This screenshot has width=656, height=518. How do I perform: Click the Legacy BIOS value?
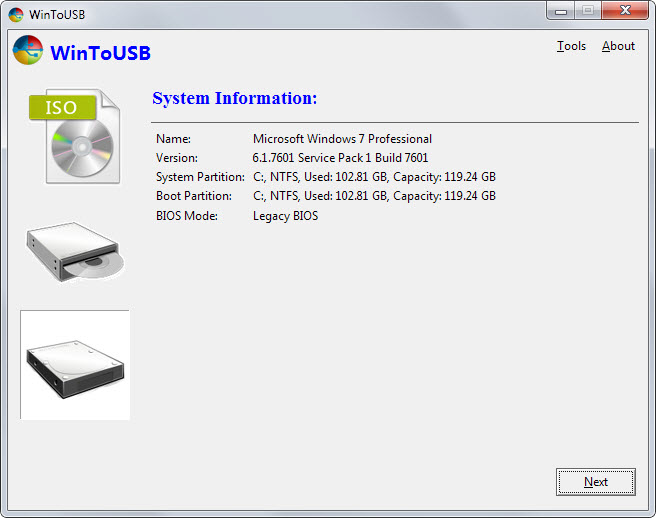click(x=285, y=216)
